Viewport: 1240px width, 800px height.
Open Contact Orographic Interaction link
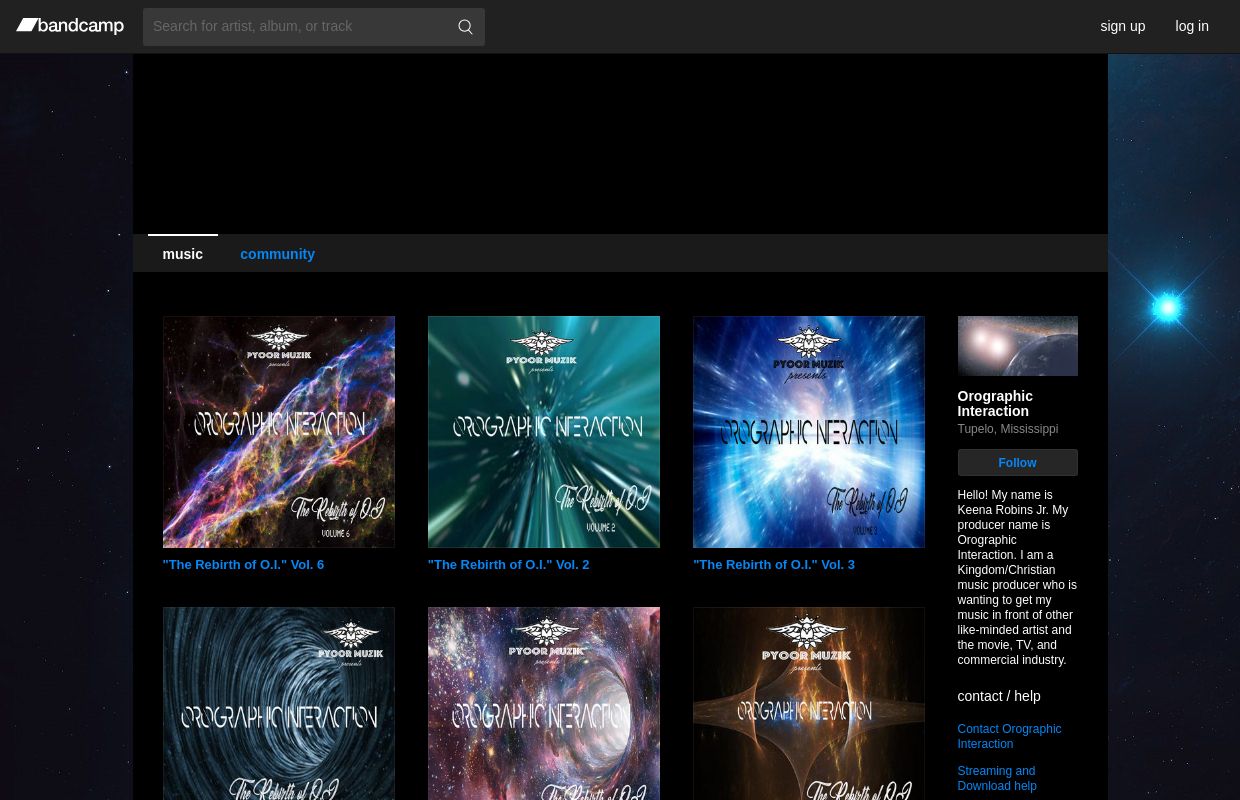[x=1008, y=736]
